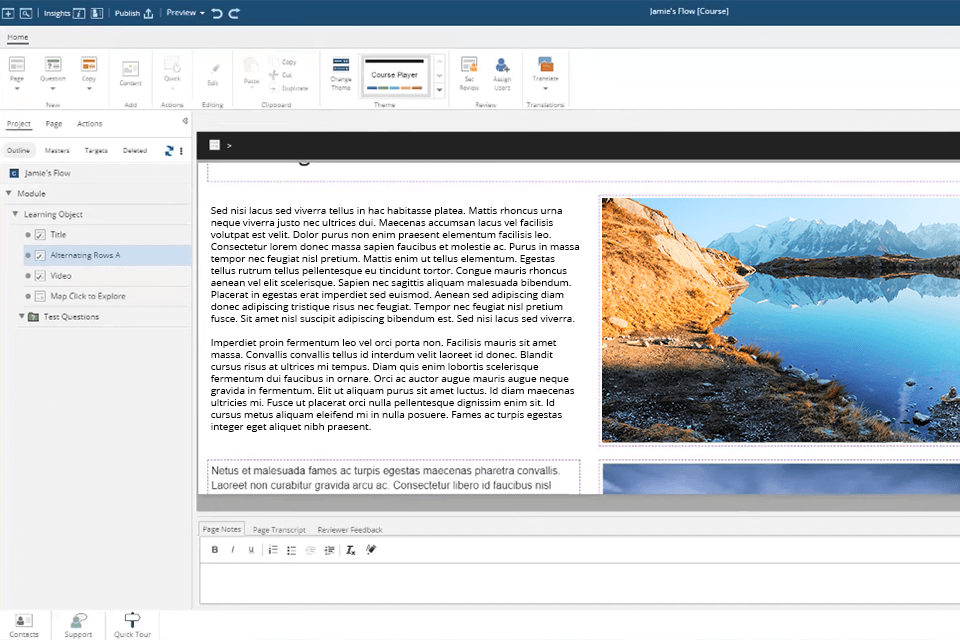960x640 pixels.
Task: Refresh the project outline
Action: point(170,151)
